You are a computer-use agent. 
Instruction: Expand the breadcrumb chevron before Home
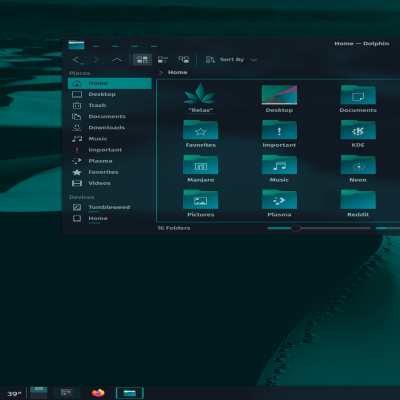point(161,72)
